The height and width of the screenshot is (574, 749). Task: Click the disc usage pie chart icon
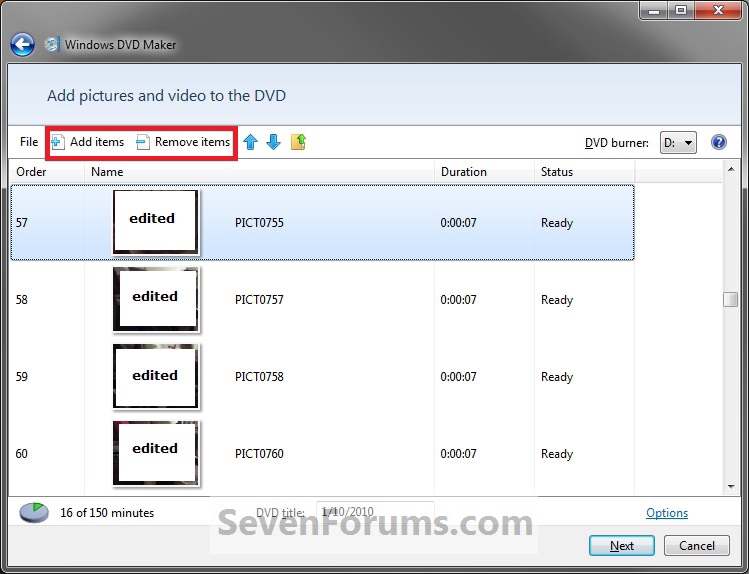pyautogui.click(x=34, y=512)
